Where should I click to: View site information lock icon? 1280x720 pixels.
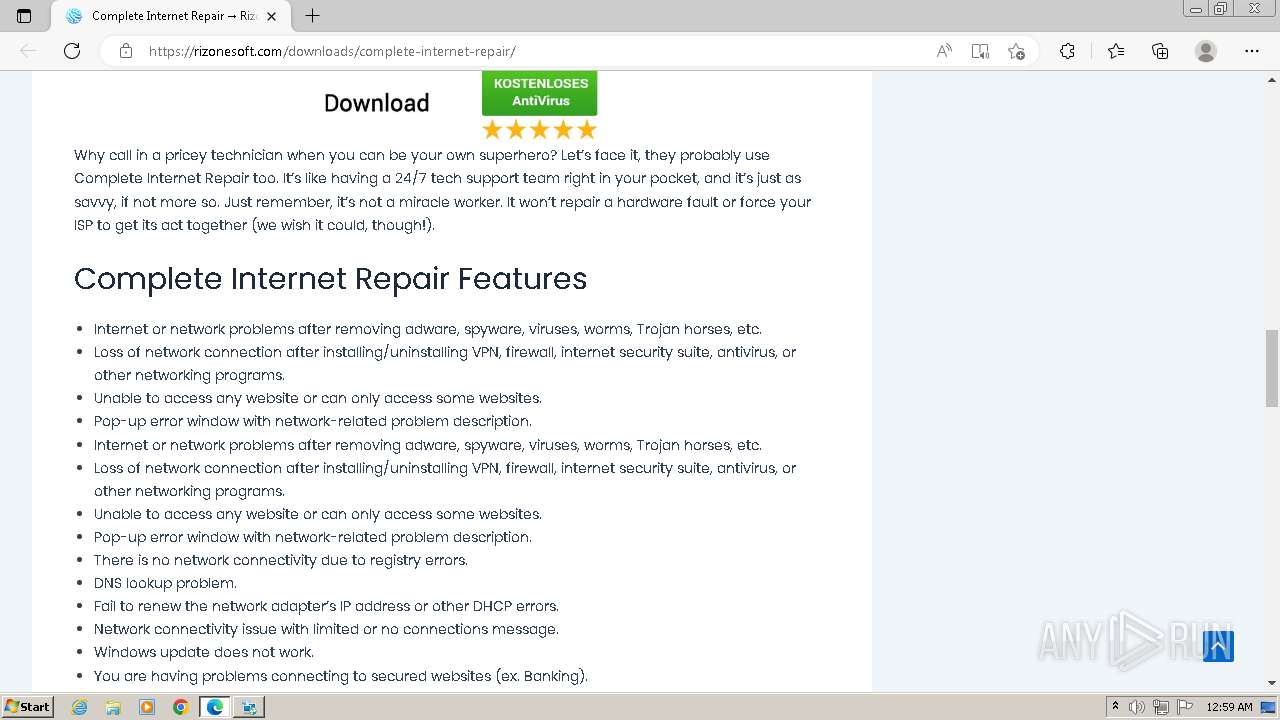pos(125,51)
